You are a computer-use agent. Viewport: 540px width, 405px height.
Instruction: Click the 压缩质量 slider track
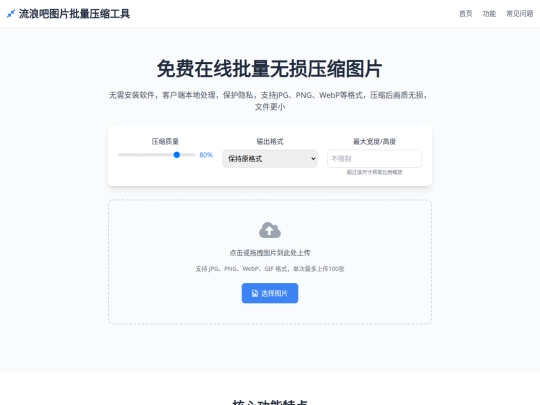click(157, 155)
